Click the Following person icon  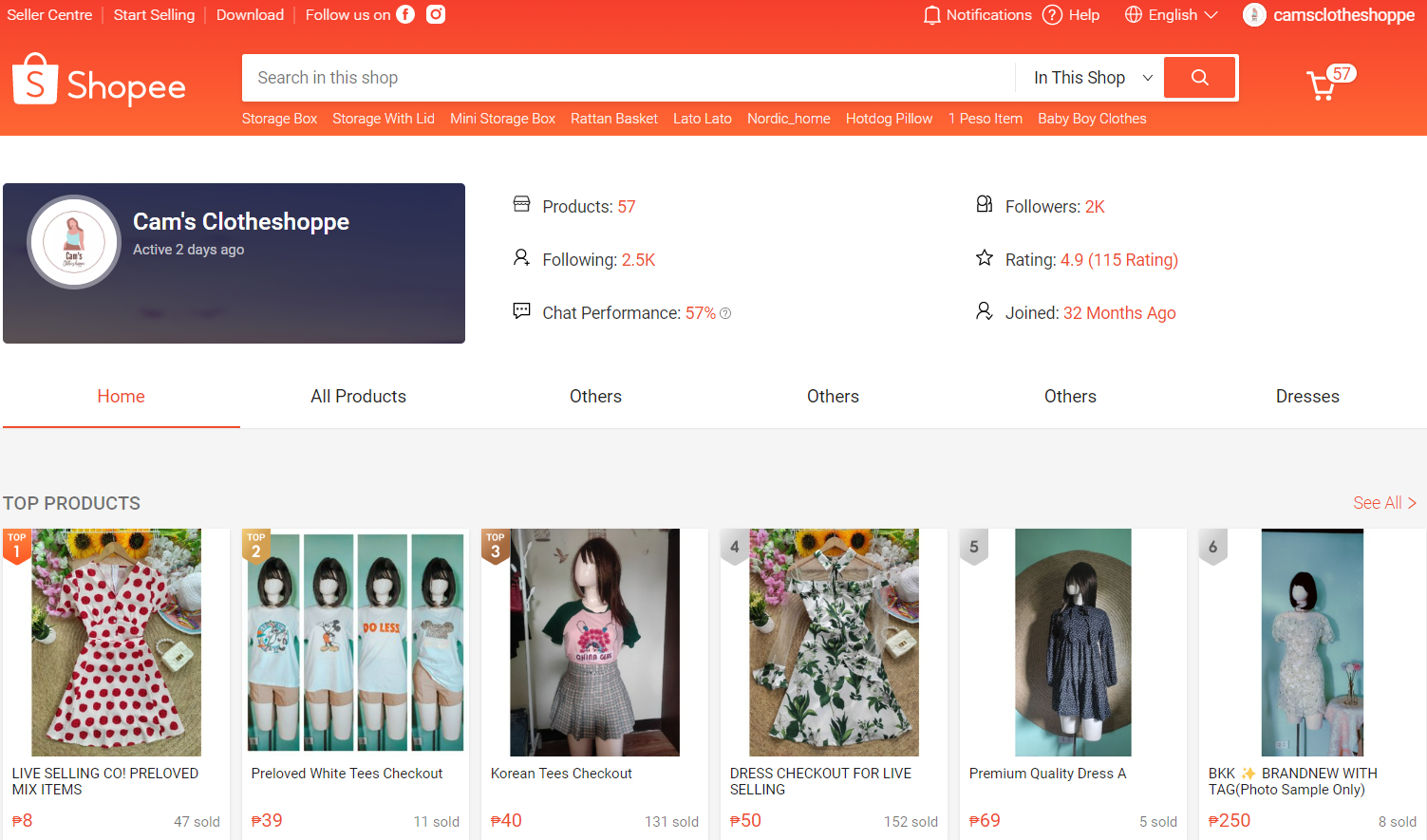[x=521, y=257]
